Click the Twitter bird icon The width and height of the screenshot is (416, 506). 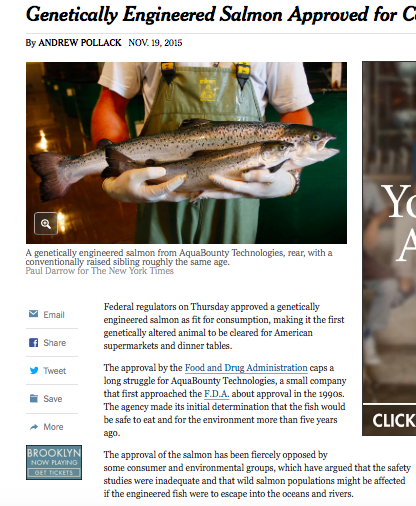click(34, 370)
